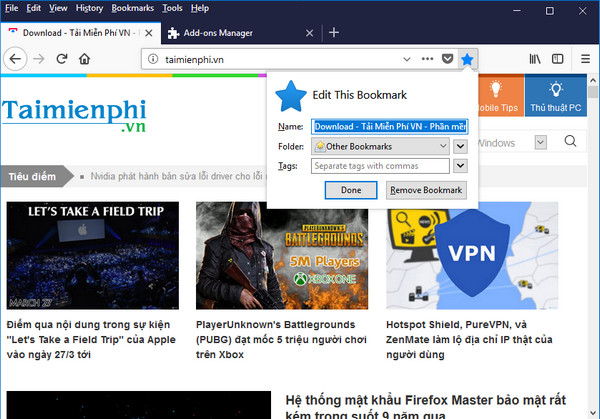
Task: Open the Let's Take a Field Trip article link
Action: pyautogui.click(x=91, y=339)
